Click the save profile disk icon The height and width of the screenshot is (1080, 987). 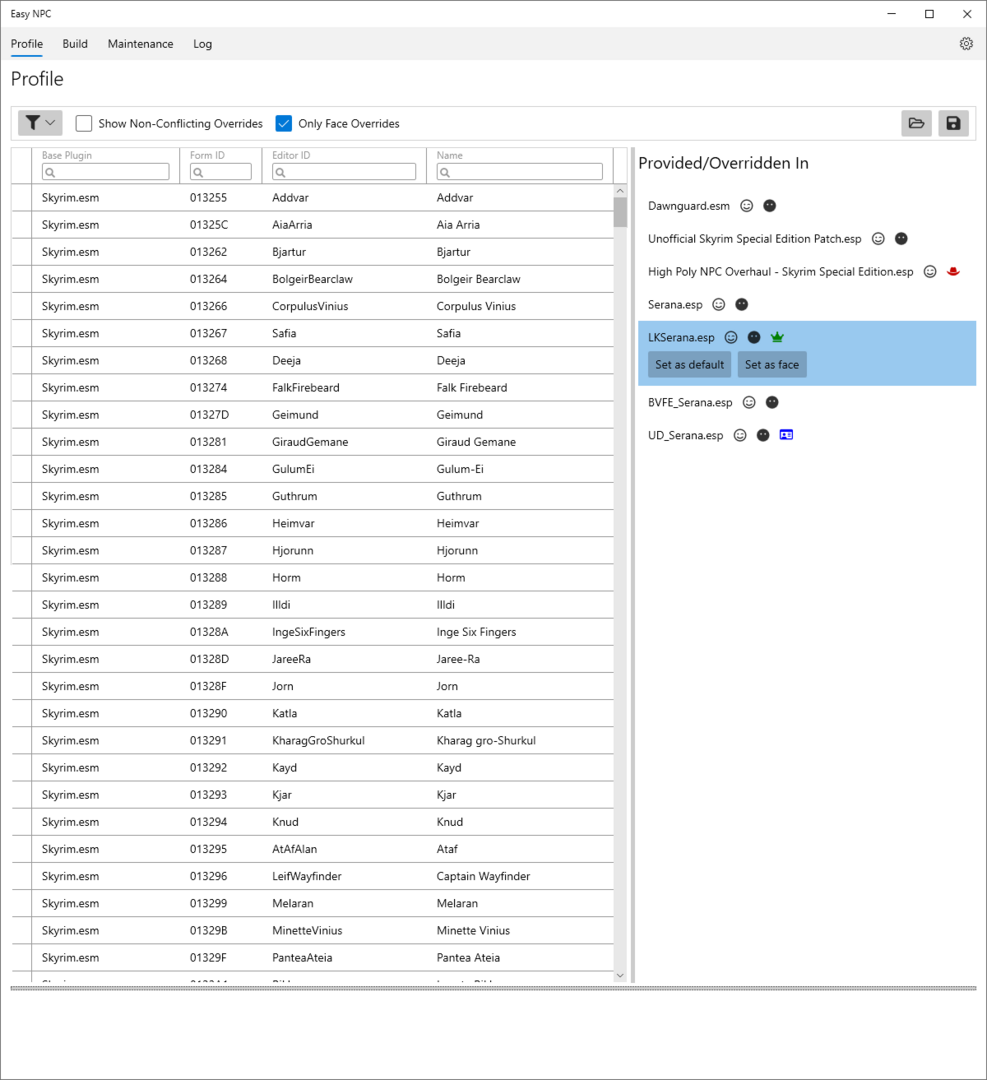[953, 123]
